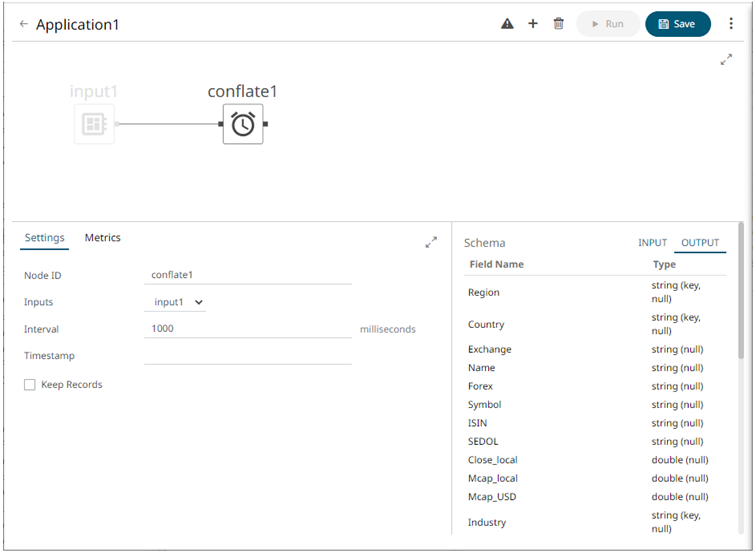Image resolution: width=756 pixels, height=553 pixels.
Task: Select the conflate1 clock node icon
Action: pyautogui.click(x=243, y=125)
